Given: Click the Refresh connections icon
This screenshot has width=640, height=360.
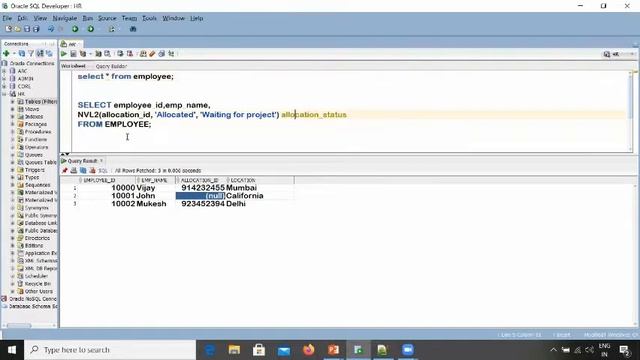Looking at the screenshot, I should (x=22, y=53).
